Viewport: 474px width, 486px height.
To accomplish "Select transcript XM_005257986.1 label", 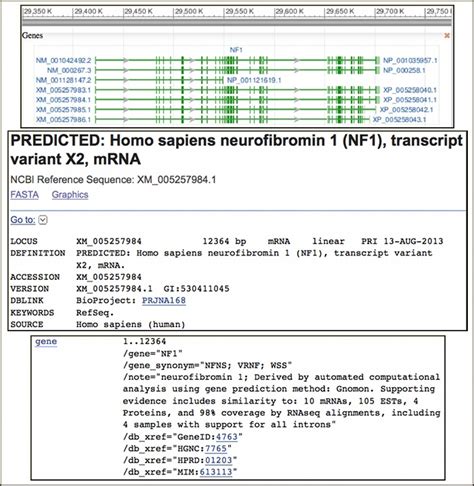I will [x=63, y=120].
